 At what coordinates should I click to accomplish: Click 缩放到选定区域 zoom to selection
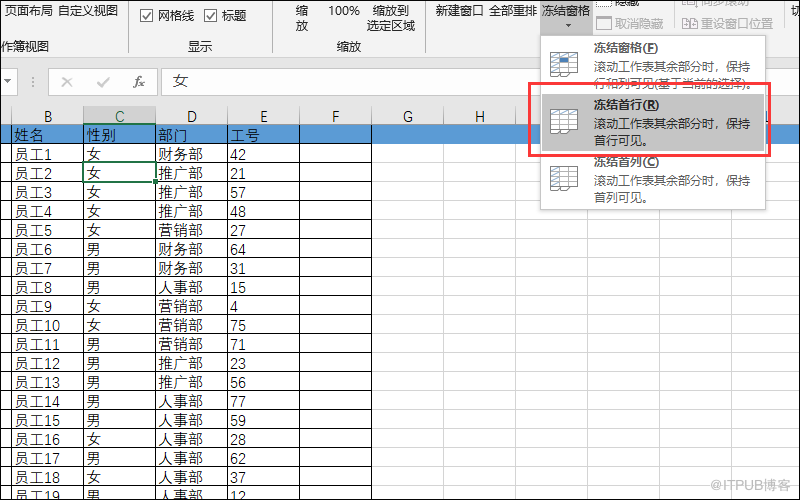(x=391, y=18)
